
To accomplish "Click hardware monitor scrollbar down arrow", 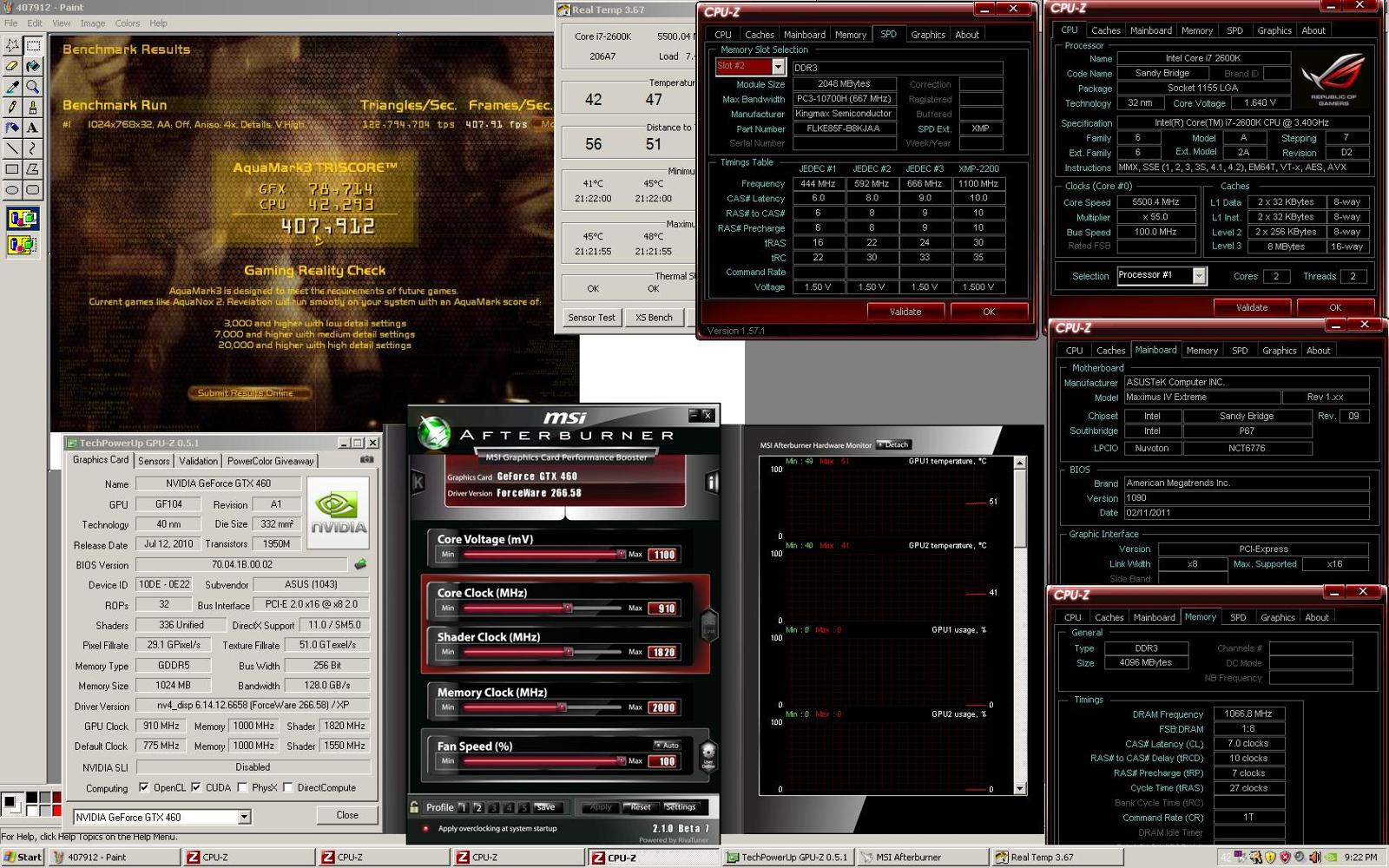I will click(1020, 788).
